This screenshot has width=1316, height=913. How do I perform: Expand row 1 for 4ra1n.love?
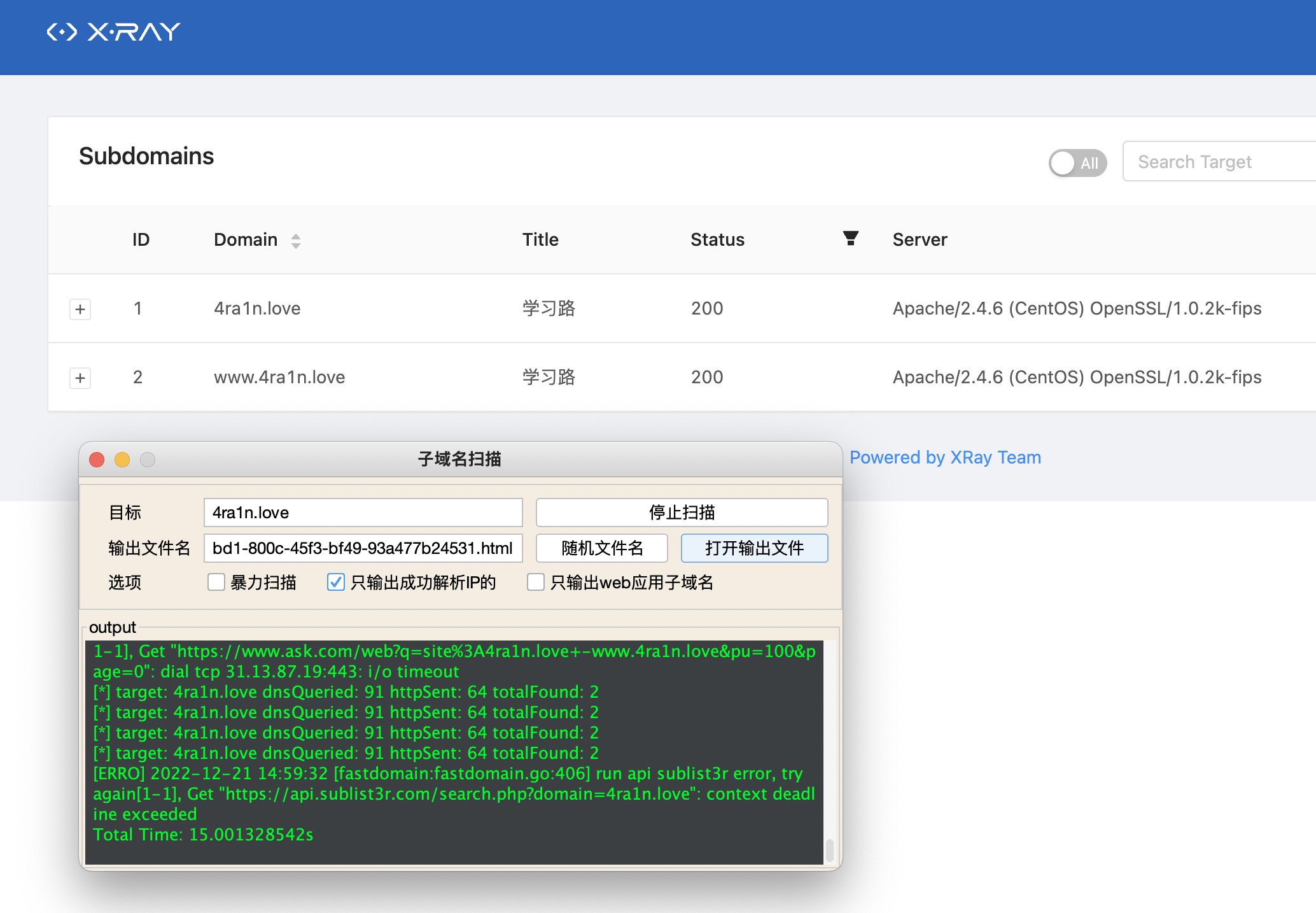[x=80, y=309]
